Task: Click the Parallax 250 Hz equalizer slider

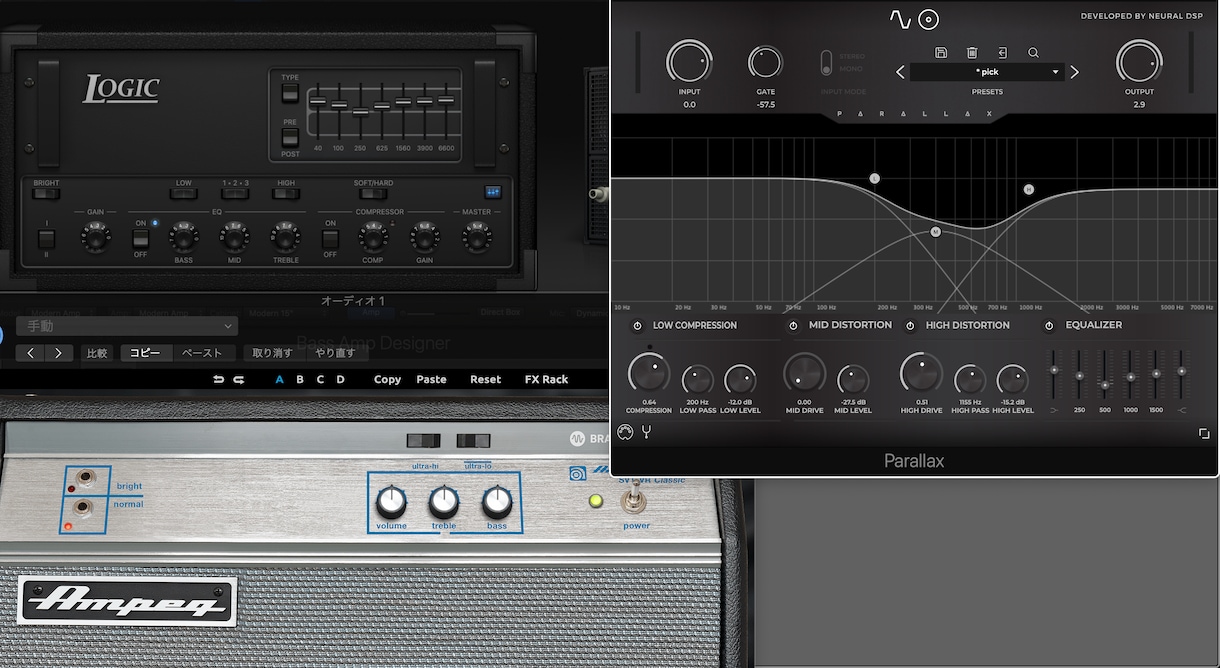Action: pos(1079,376)
